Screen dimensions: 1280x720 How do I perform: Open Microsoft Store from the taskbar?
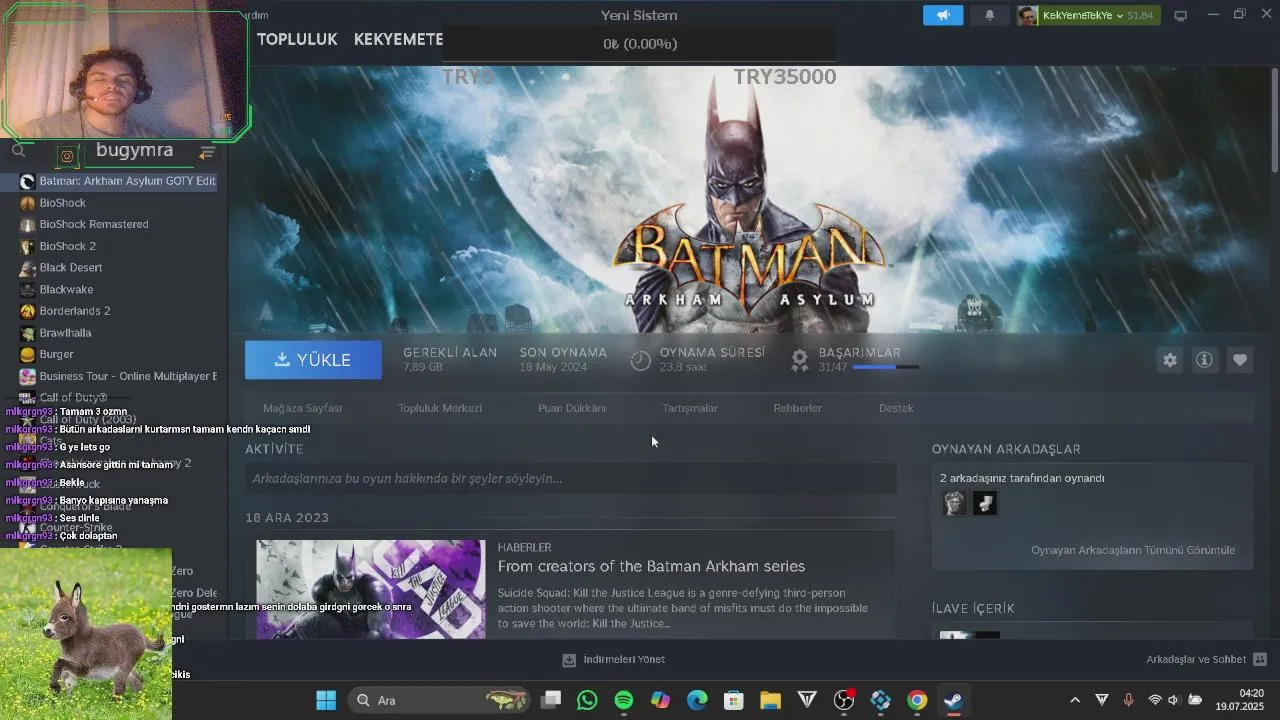734,700
